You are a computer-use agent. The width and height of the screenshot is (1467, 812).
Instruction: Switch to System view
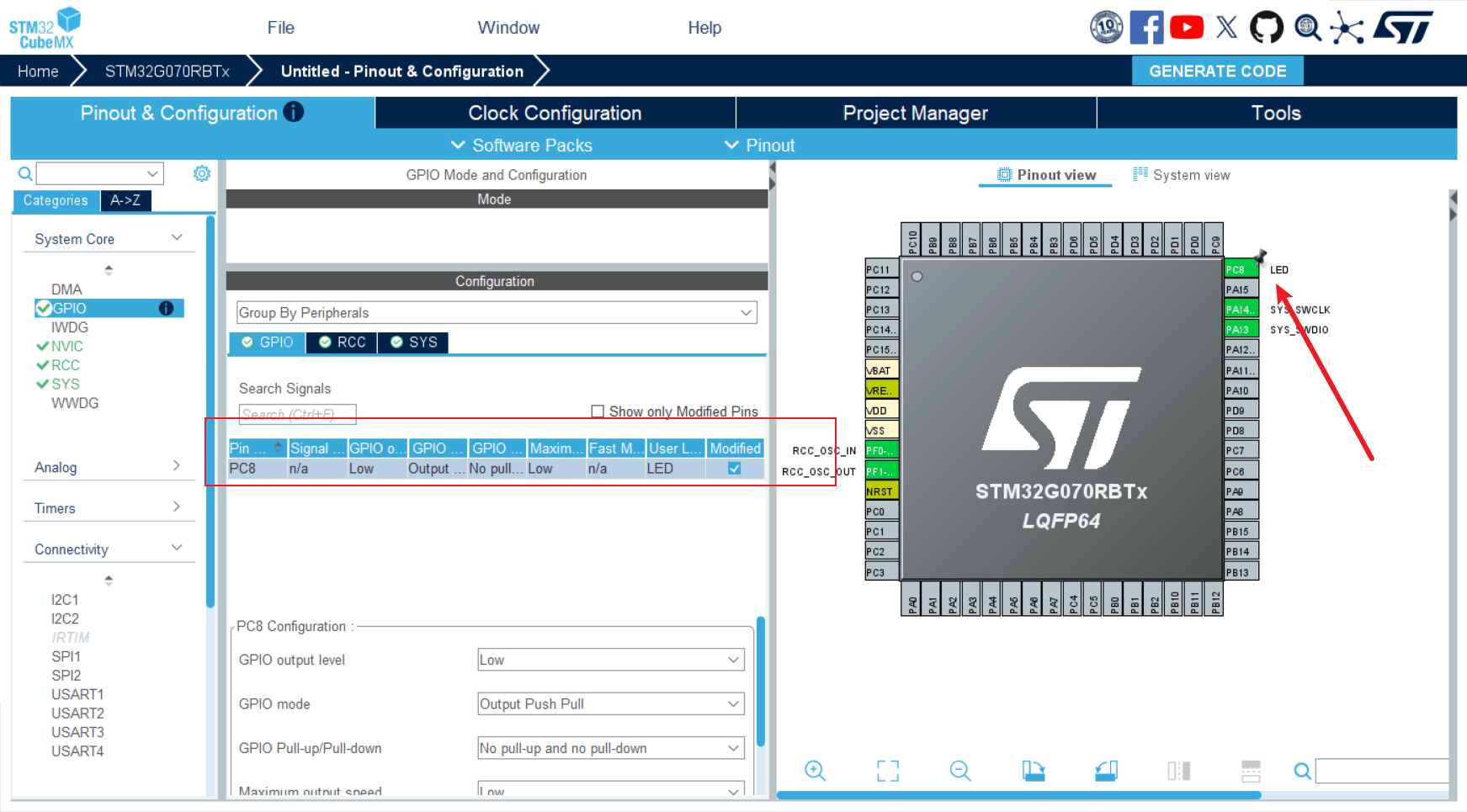coord(1182,175)
